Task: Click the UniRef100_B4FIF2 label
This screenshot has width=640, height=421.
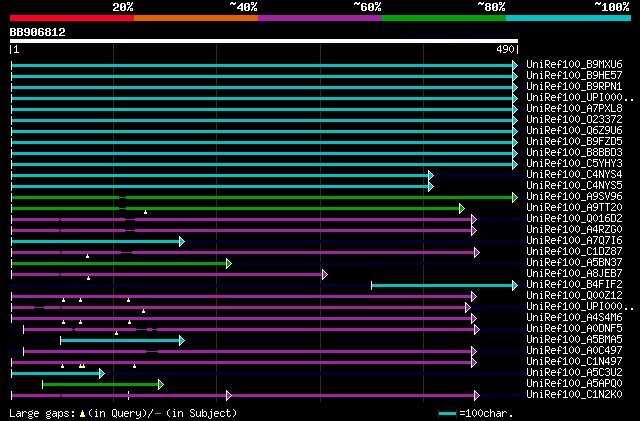Action: [x=574, y=285]
